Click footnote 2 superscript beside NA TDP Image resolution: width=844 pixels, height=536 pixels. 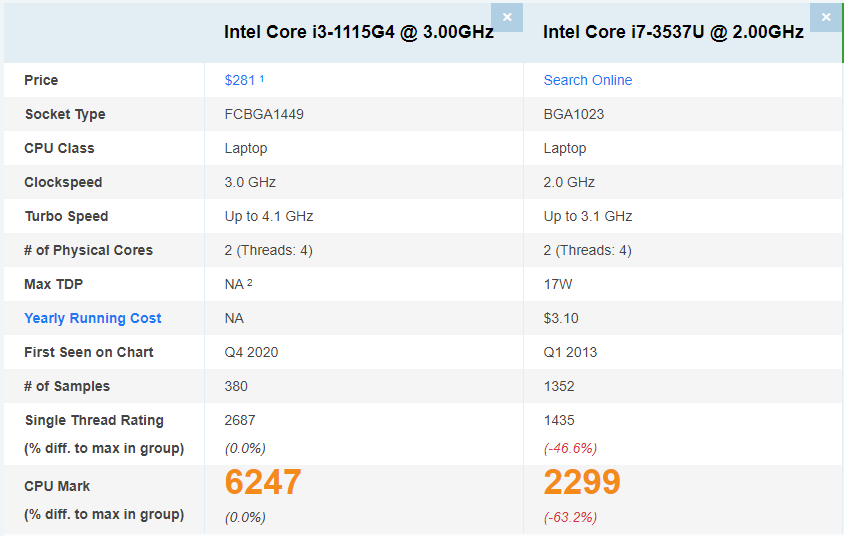tap(250, 283)
